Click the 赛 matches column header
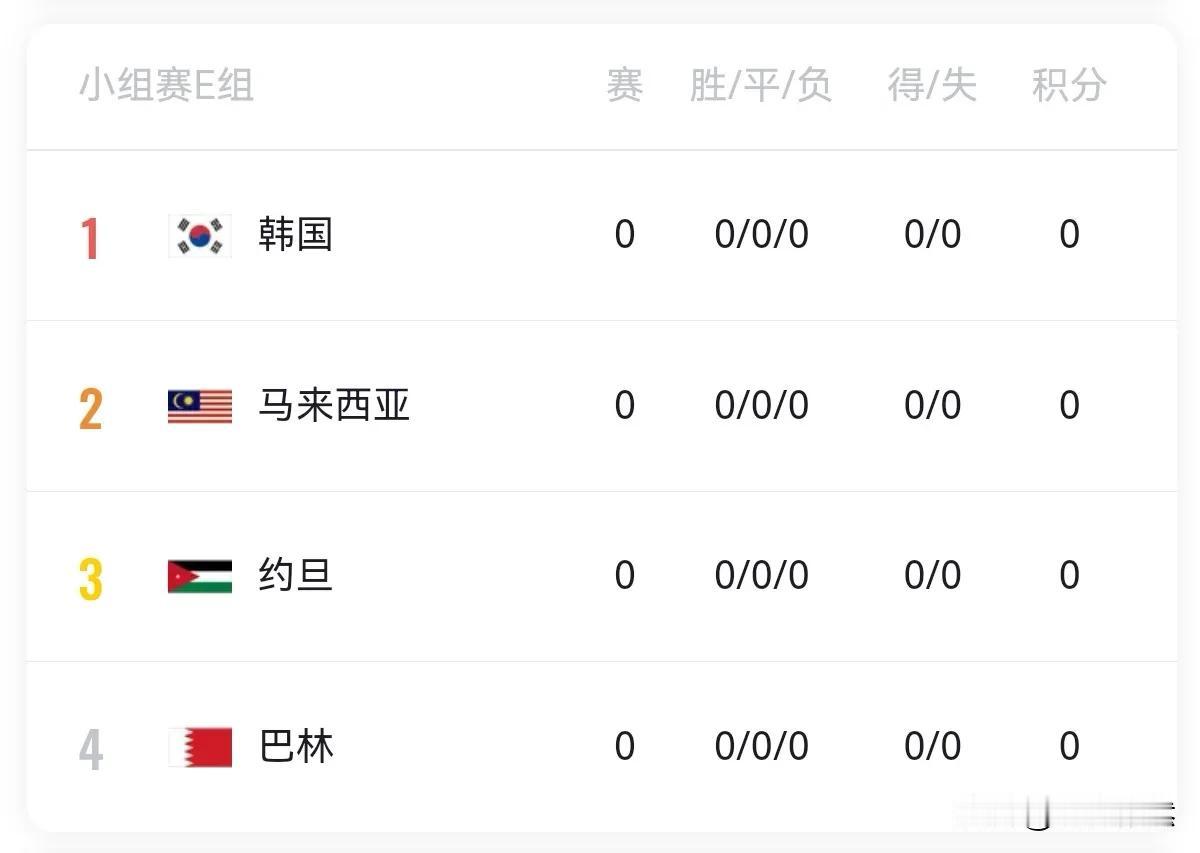 tap(624, 85)
